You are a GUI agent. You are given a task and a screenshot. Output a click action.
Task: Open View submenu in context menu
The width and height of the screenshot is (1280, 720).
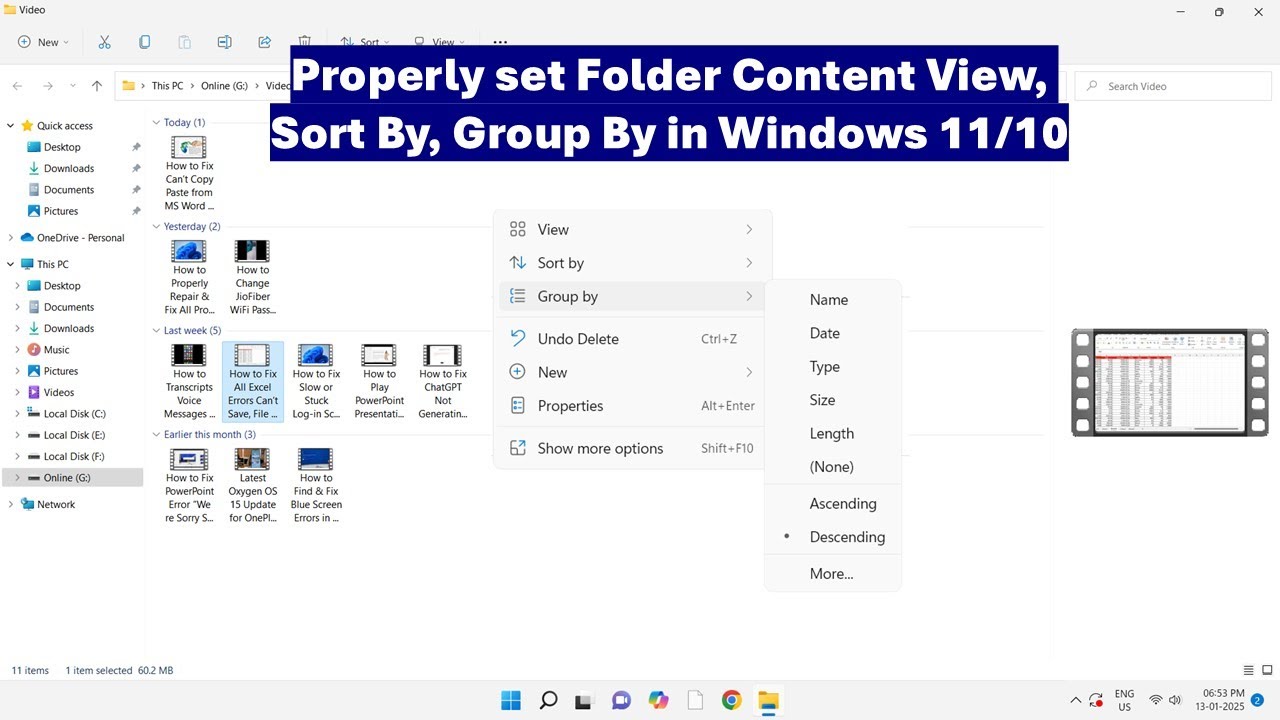(x=632, y=229)
